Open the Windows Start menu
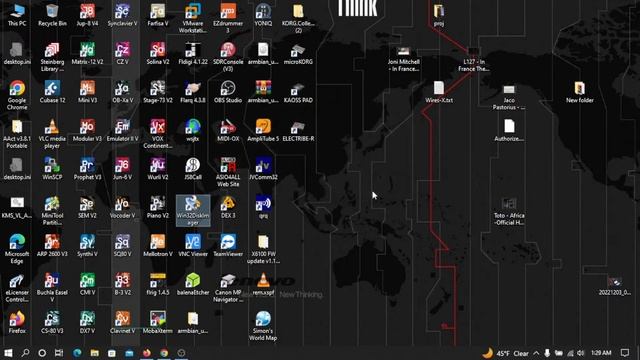The width and height of the screenshot is (640, 360). [8, 353]
